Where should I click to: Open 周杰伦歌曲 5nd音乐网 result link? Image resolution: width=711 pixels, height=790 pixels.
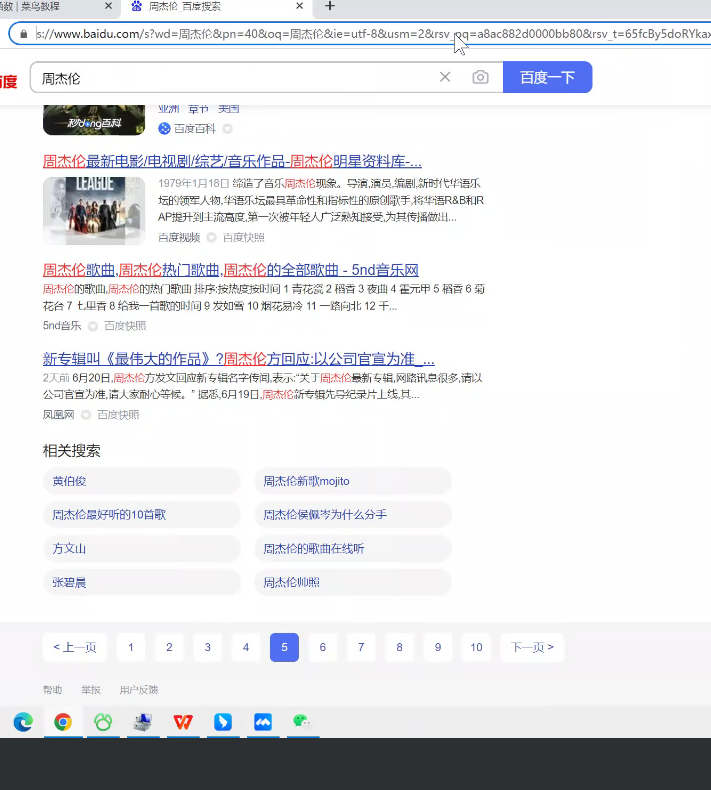pos(231,270)
